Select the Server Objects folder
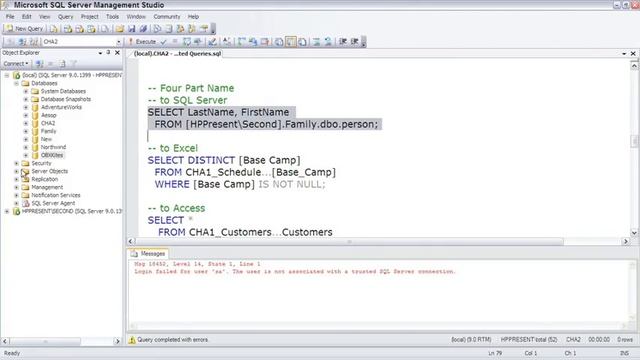This screenshot has height=360, width=640. [x=49, y=171]
